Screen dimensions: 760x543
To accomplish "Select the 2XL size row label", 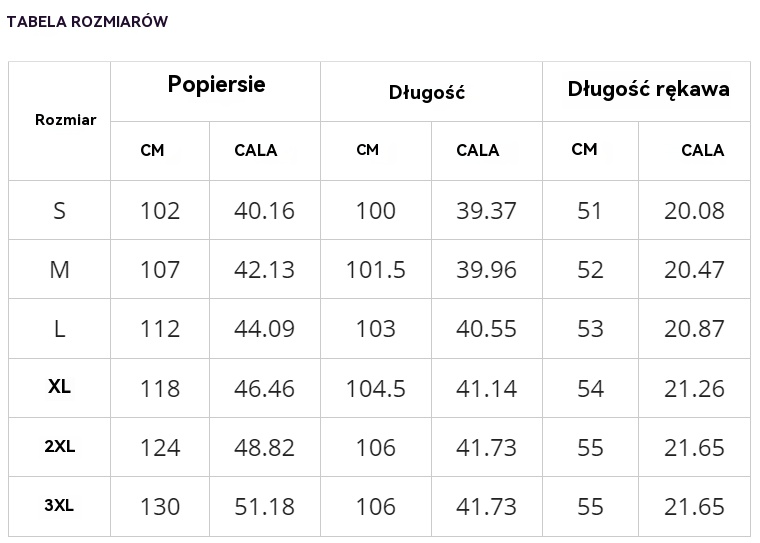I will 60,447.
